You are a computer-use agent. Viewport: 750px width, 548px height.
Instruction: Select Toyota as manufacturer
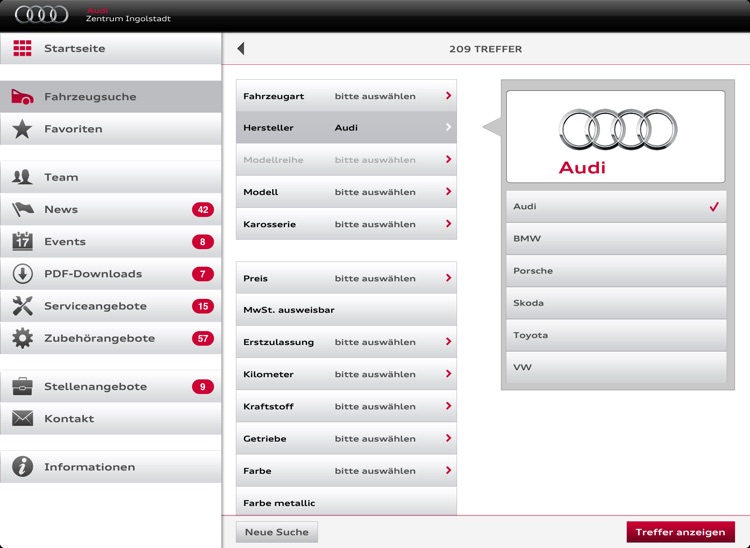(x=616, y=335)
